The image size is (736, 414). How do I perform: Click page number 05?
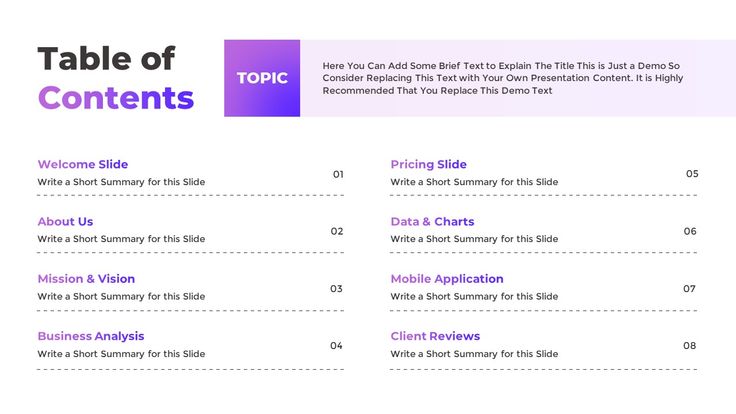pos(692,174)
